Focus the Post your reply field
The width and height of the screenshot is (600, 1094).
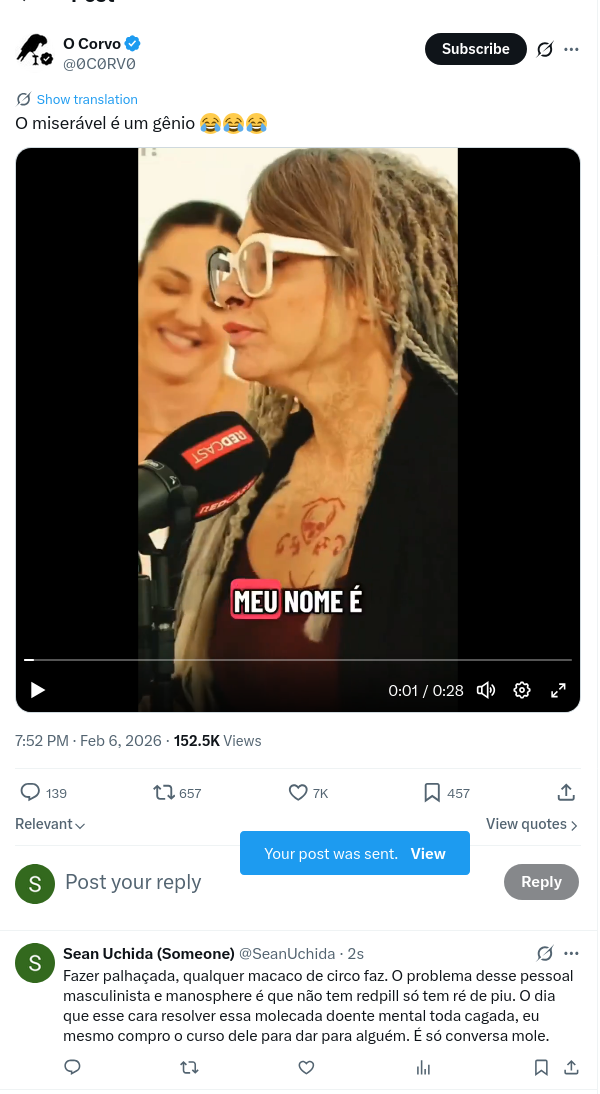coord(279,883)
